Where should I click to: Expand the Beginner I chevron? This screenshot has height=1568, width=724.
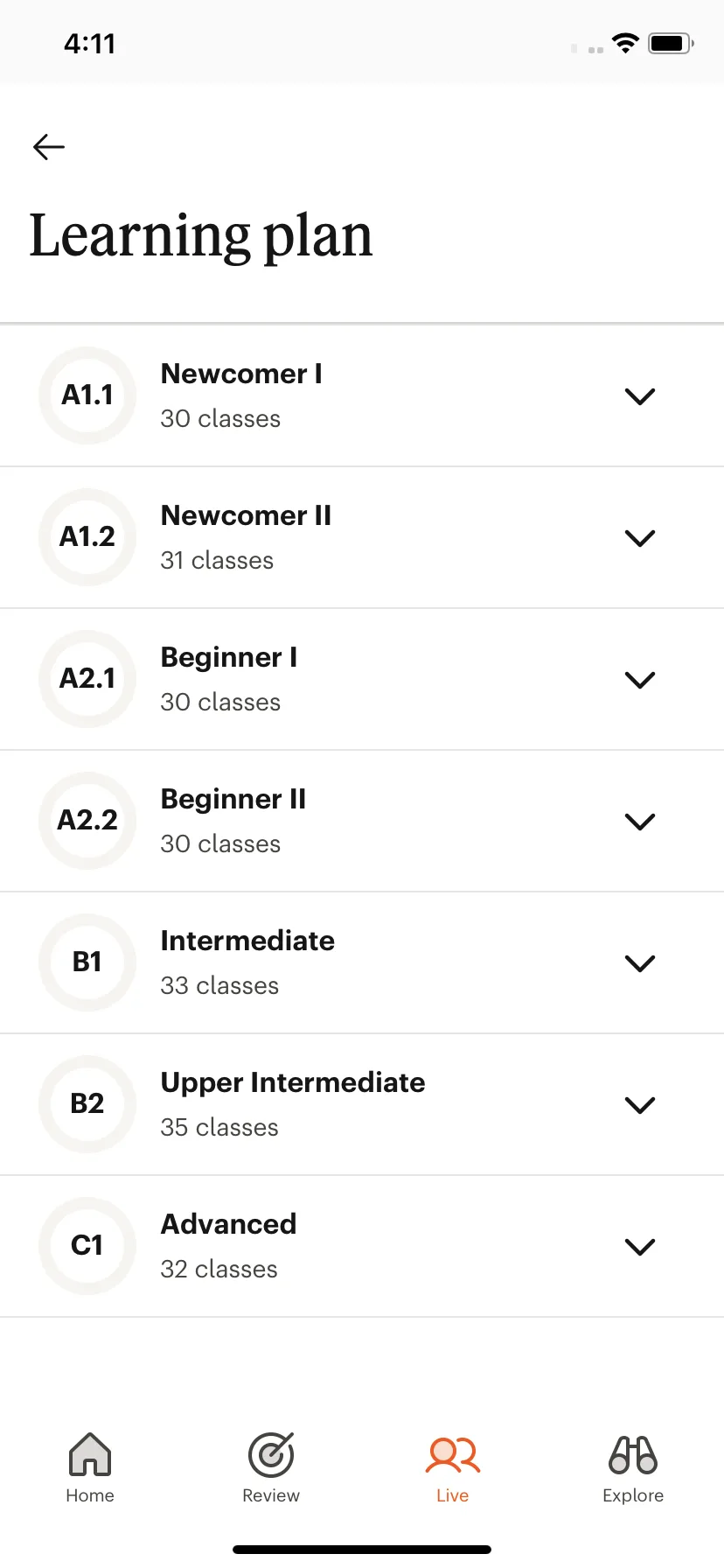640,680
